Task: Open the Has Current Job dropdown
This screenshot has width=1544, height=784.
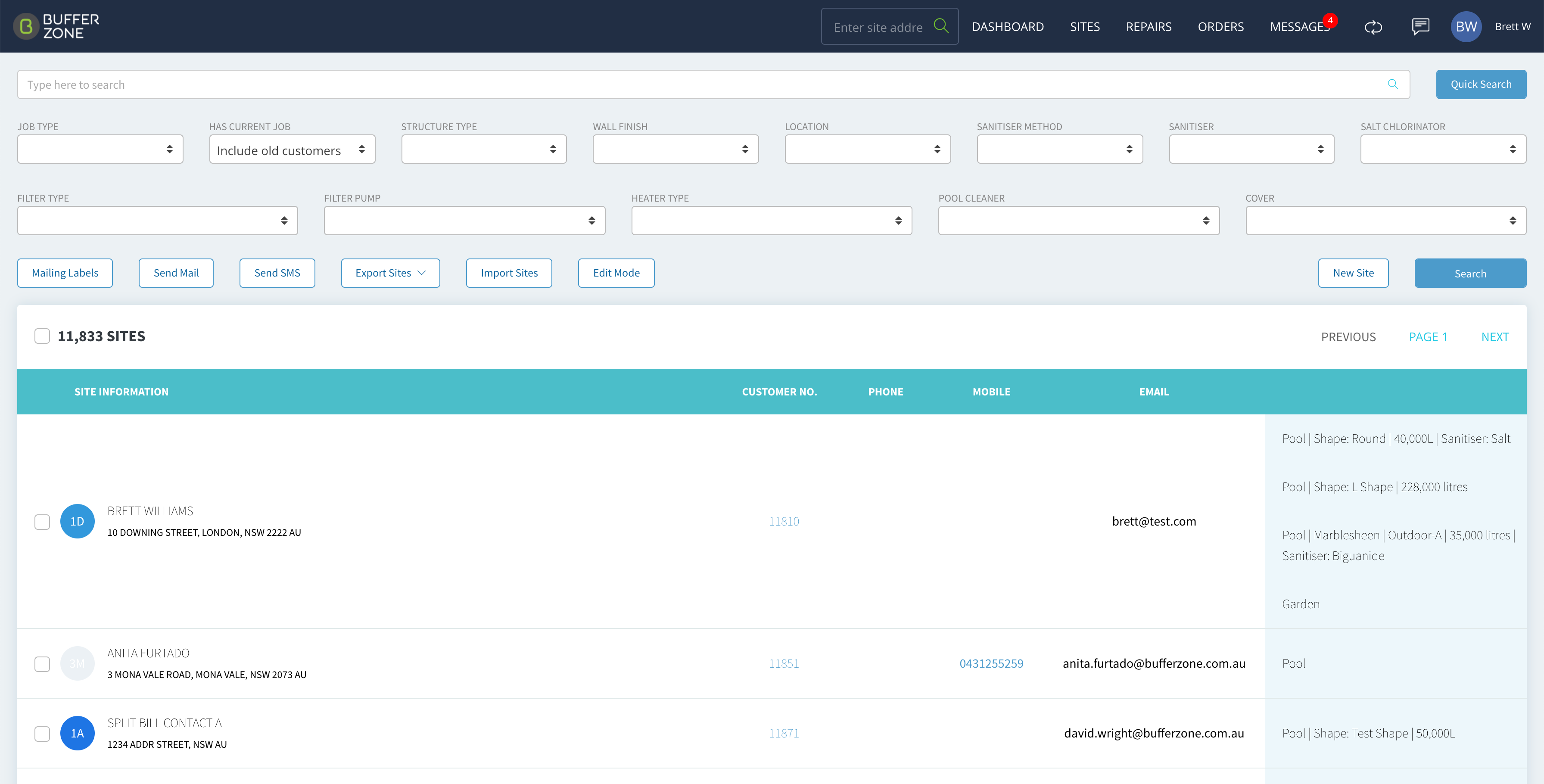Action: (292, 149)
